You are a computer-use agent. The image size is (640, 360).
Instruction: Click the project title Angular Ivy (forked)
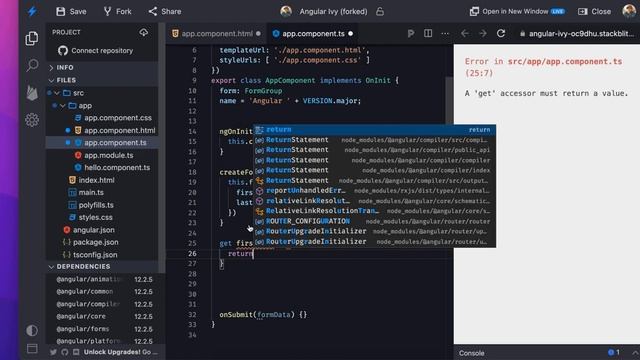pos(333,11)
